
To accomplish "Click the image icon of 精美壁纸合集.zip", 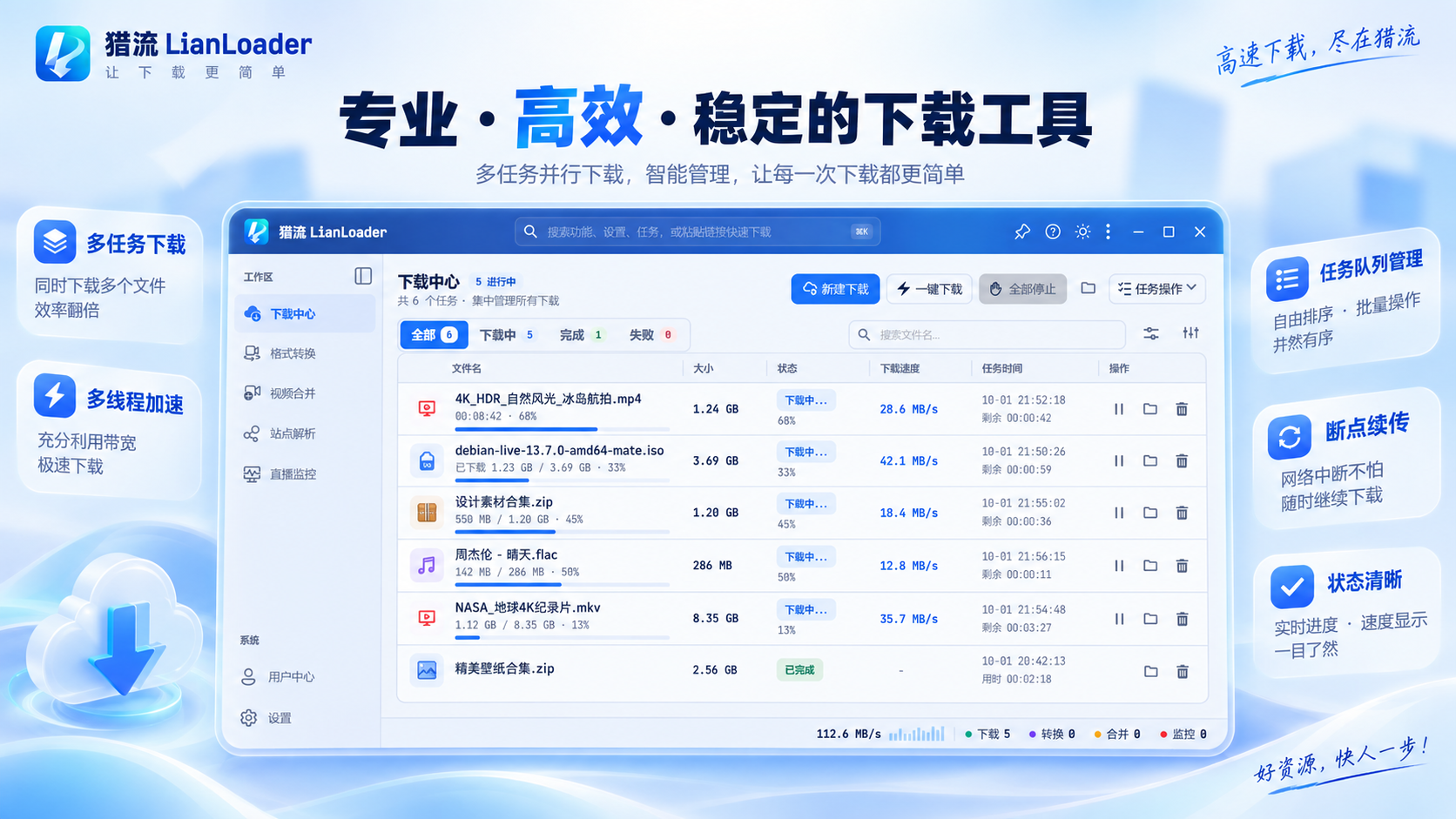I will click(427, 670).
